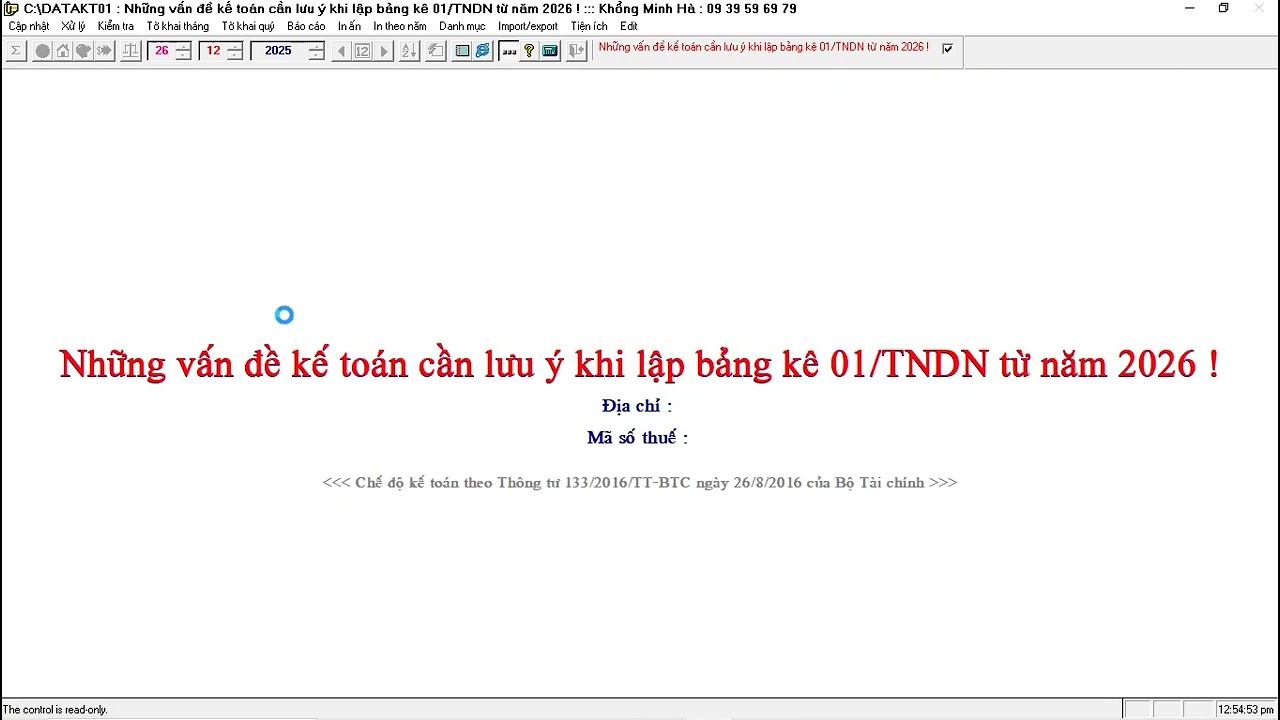
Task: Click the day field showing 26
Action: pyautogui.click(x=162, y=51)
